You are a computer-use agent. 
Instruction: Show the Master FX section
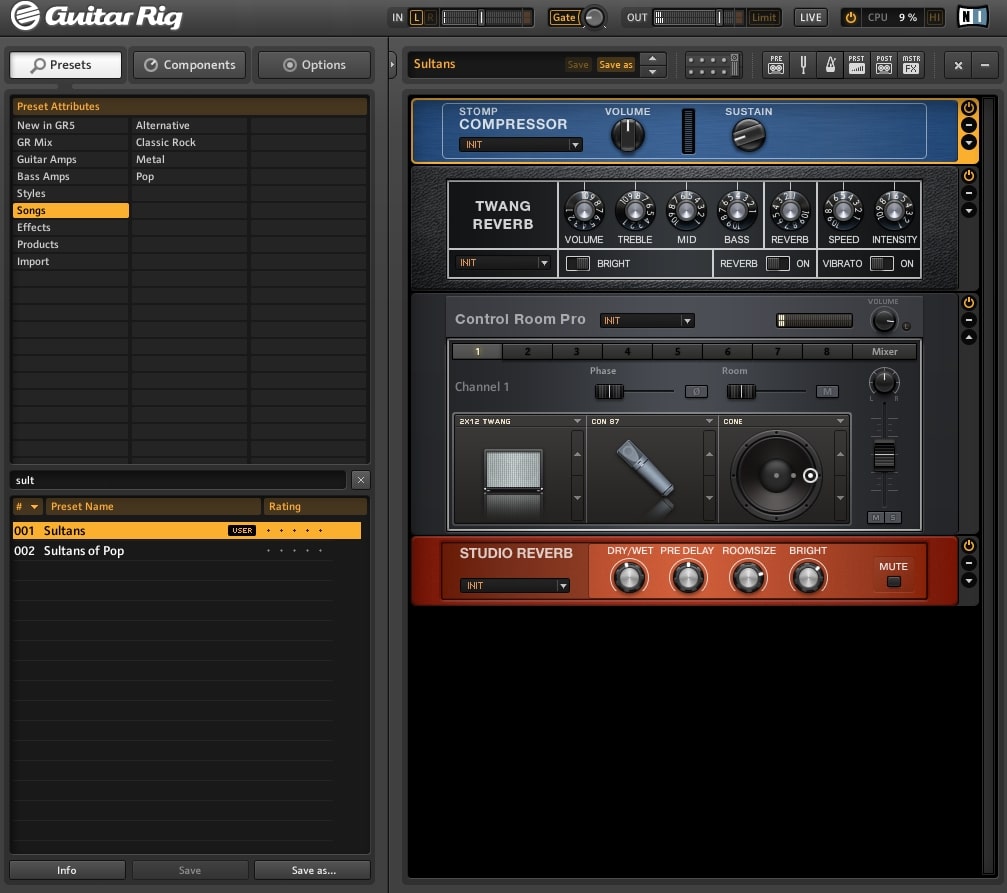point(911,65)
